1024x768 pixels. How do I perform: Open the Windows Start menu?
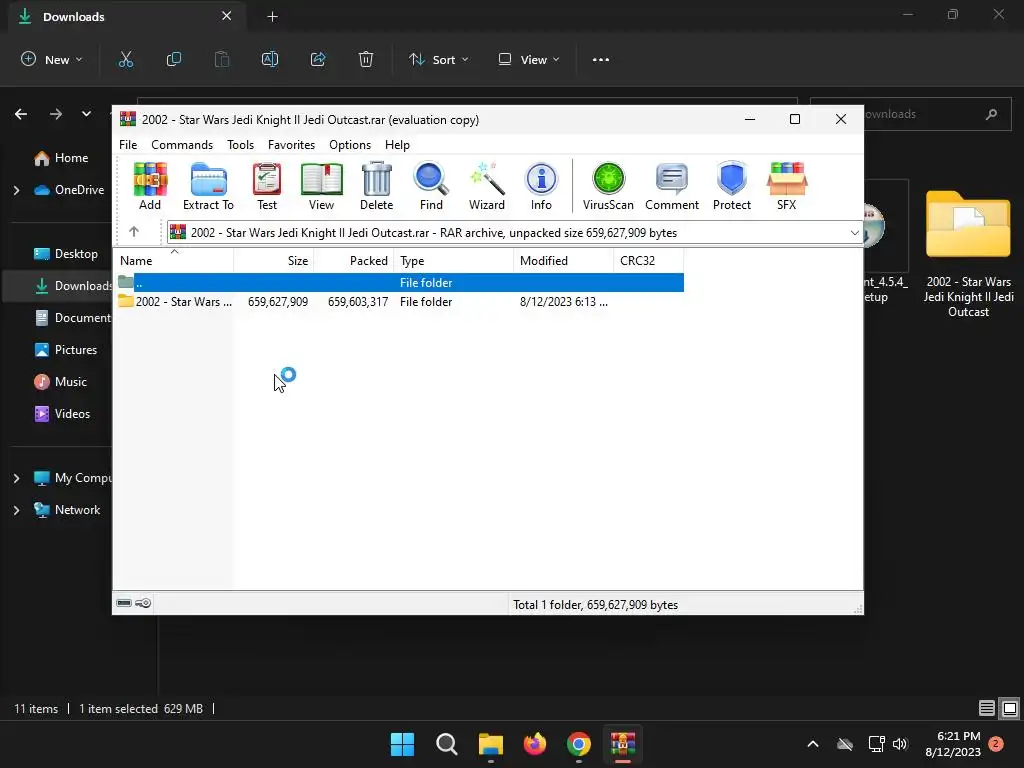point(402,744)
